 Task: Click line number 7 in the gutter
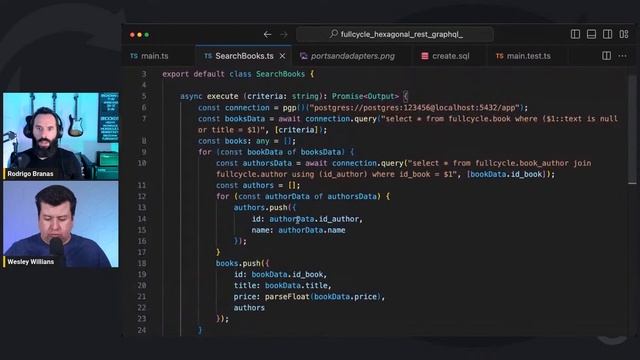pos(144,119)
